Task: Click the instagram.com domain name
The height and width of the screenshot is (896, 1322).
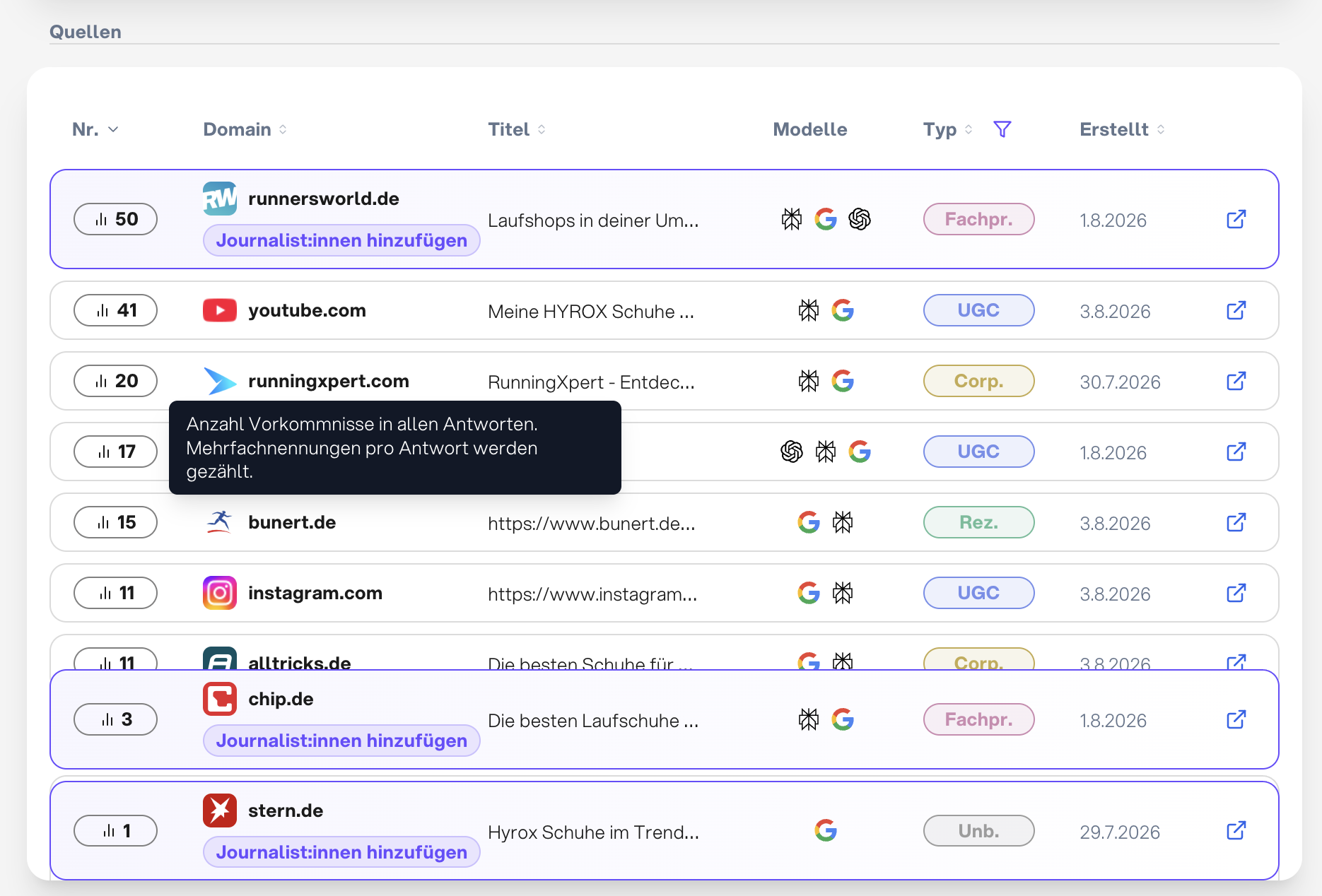Action: 315,593
